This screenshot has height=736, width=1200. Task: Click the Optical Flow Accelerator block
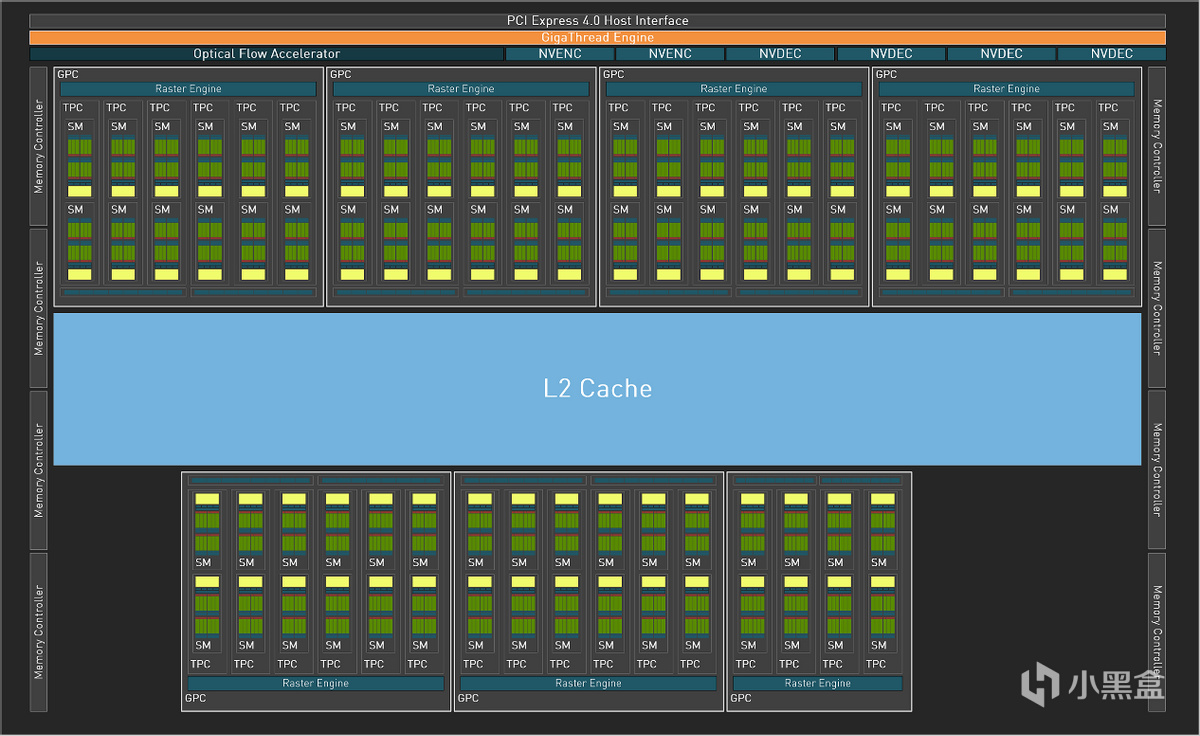click(x=266, y=54)
